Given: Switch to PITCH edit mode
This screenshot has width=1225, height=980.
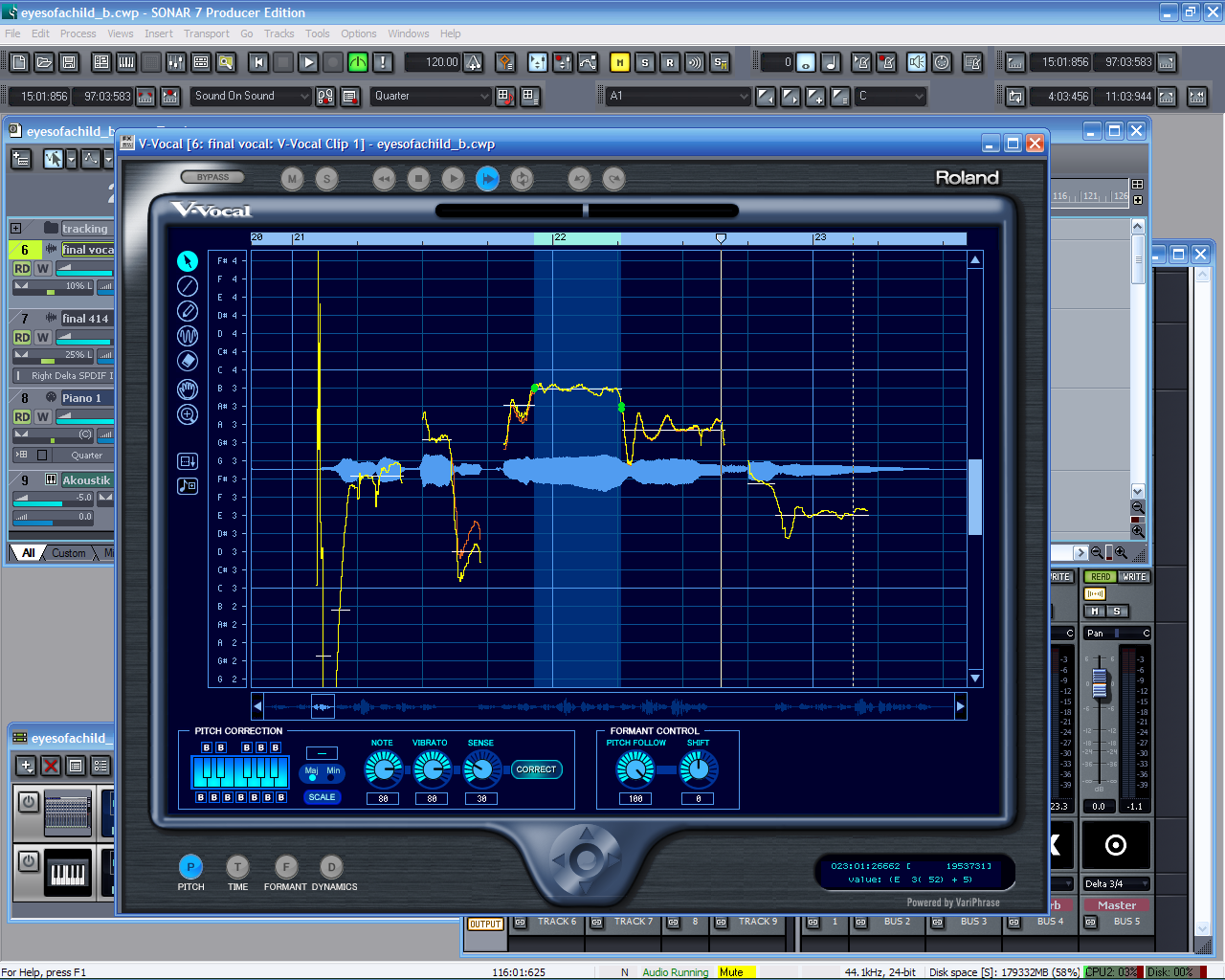Looking at the screenshot, I should click(x=190, y=867).
